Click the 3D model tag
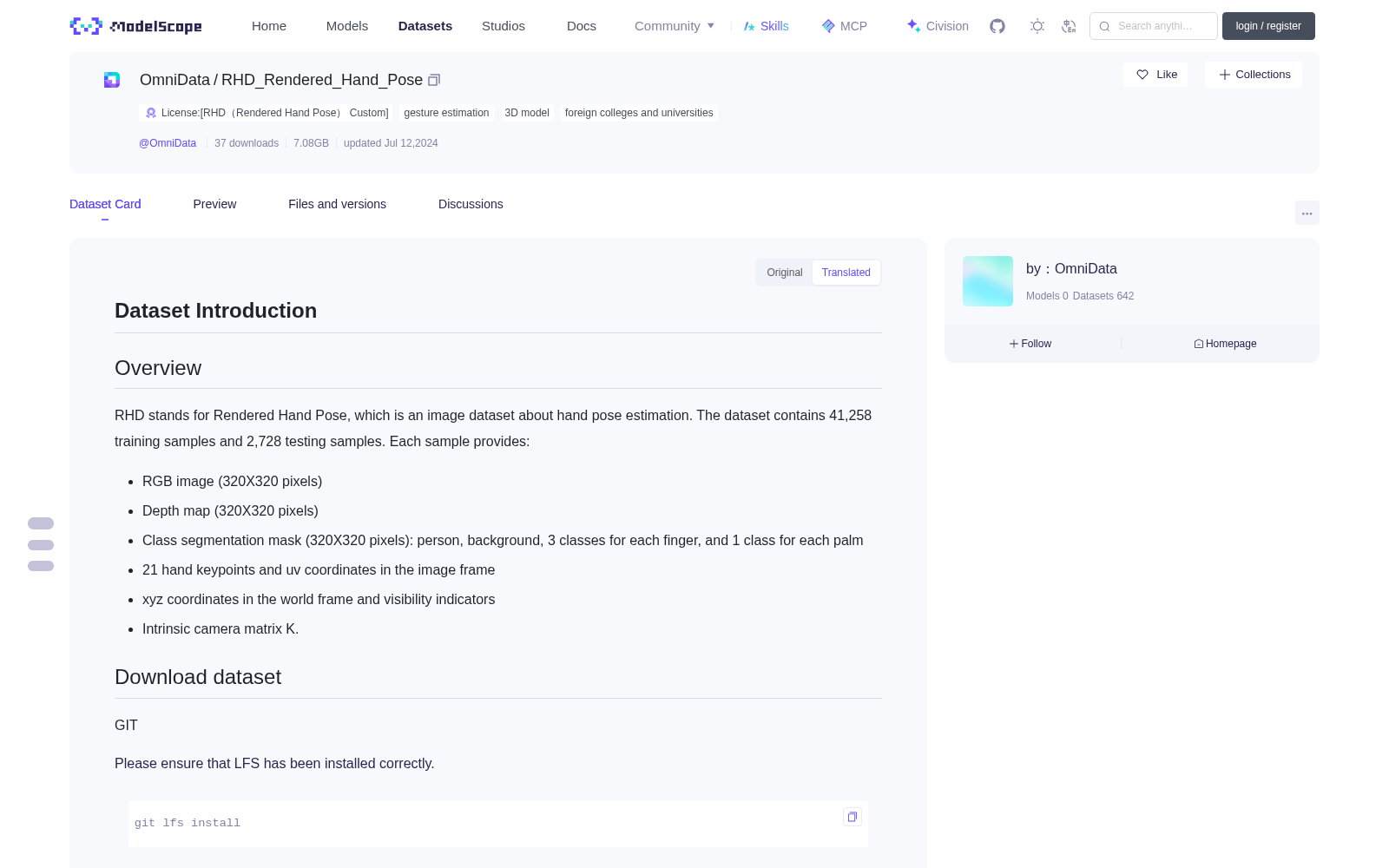The height and width of the screenshot is (868, 1389). (x=527, y=113)
